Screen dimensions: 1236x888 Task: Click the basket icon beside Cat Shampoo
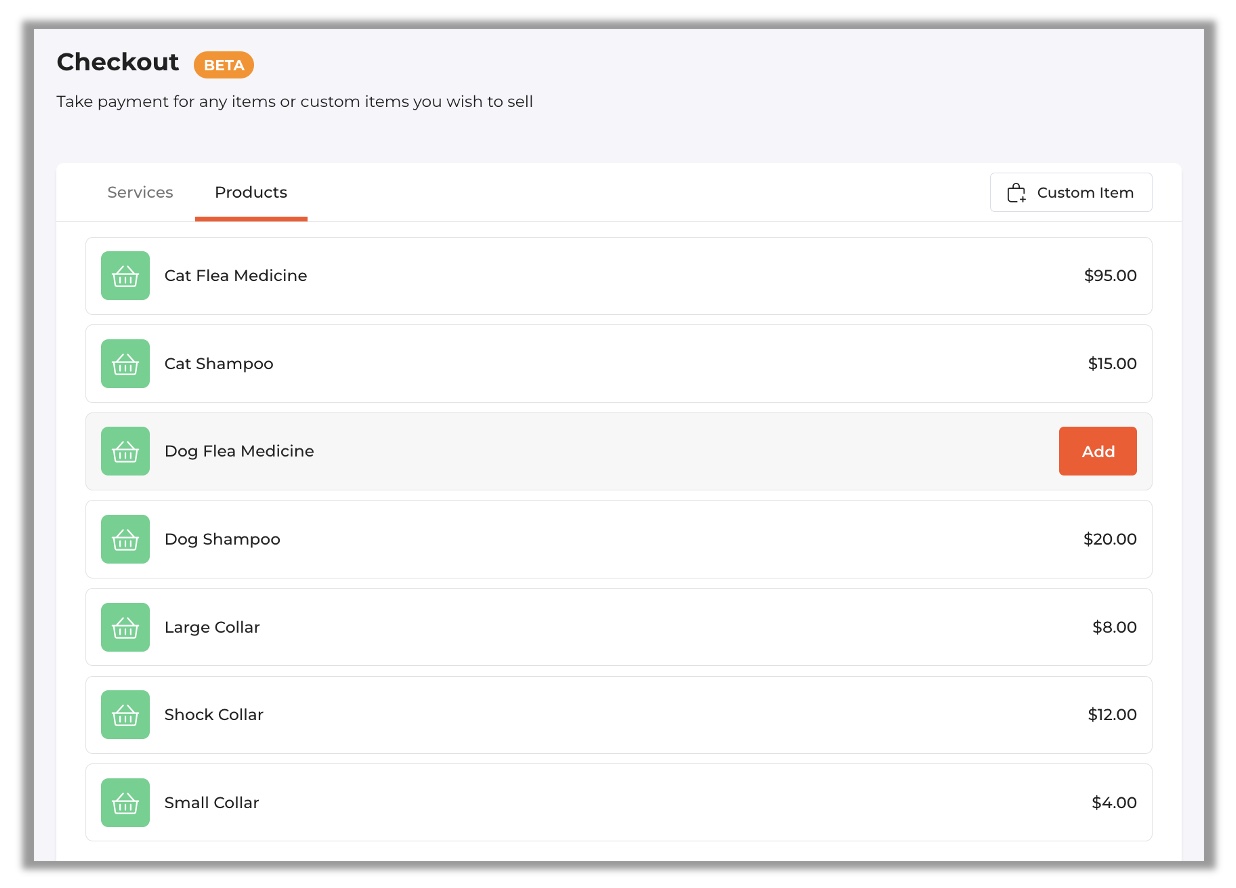[x=125, y=364]
